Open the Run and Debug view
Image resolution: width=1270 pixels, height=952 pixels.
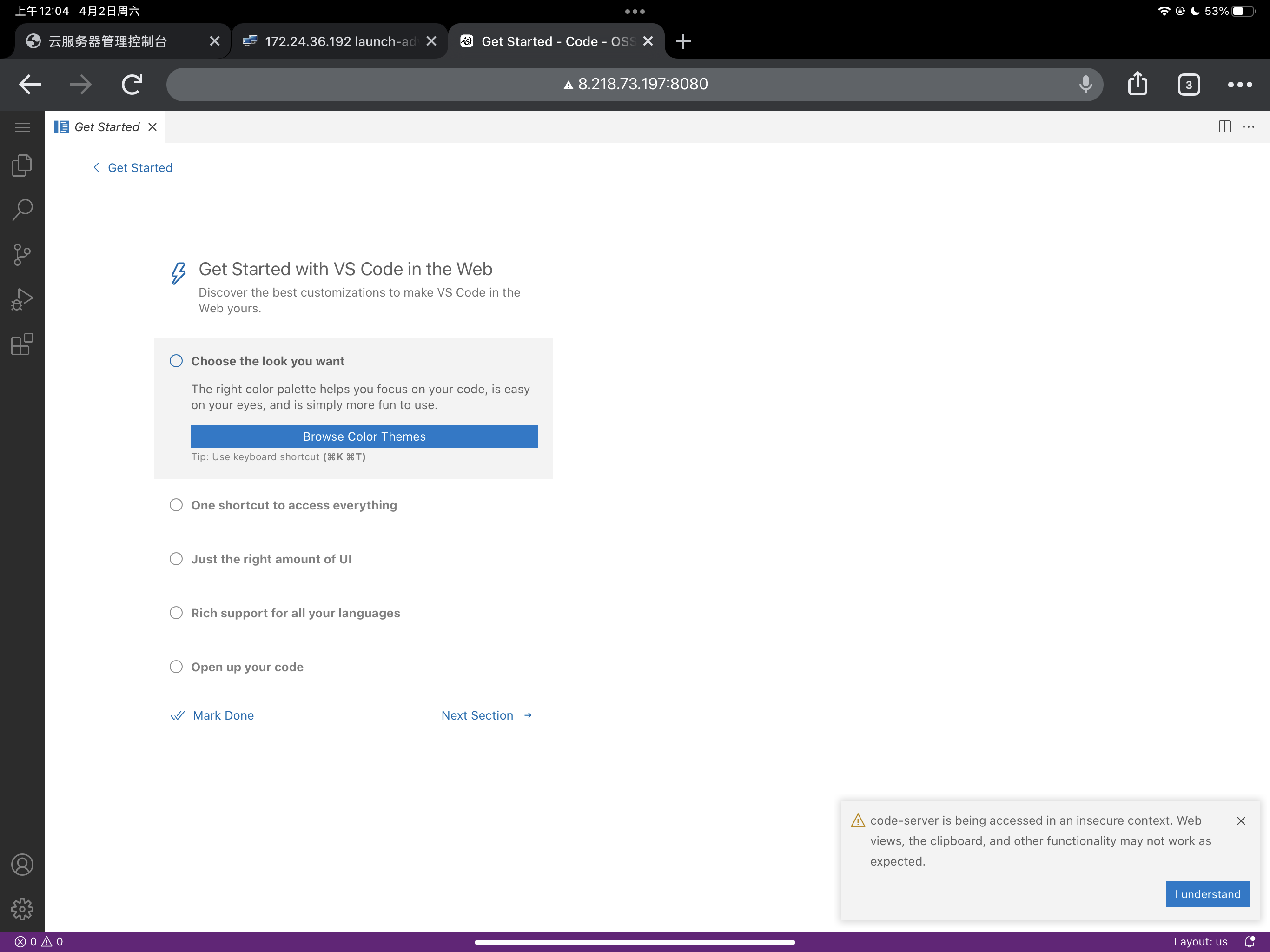(22, 299)
